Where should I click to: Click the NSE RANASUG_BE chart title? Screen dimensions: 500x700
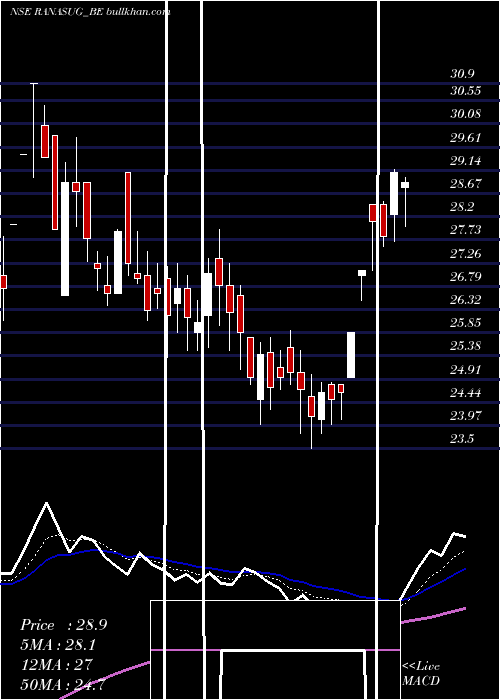(x=90, y=12)
